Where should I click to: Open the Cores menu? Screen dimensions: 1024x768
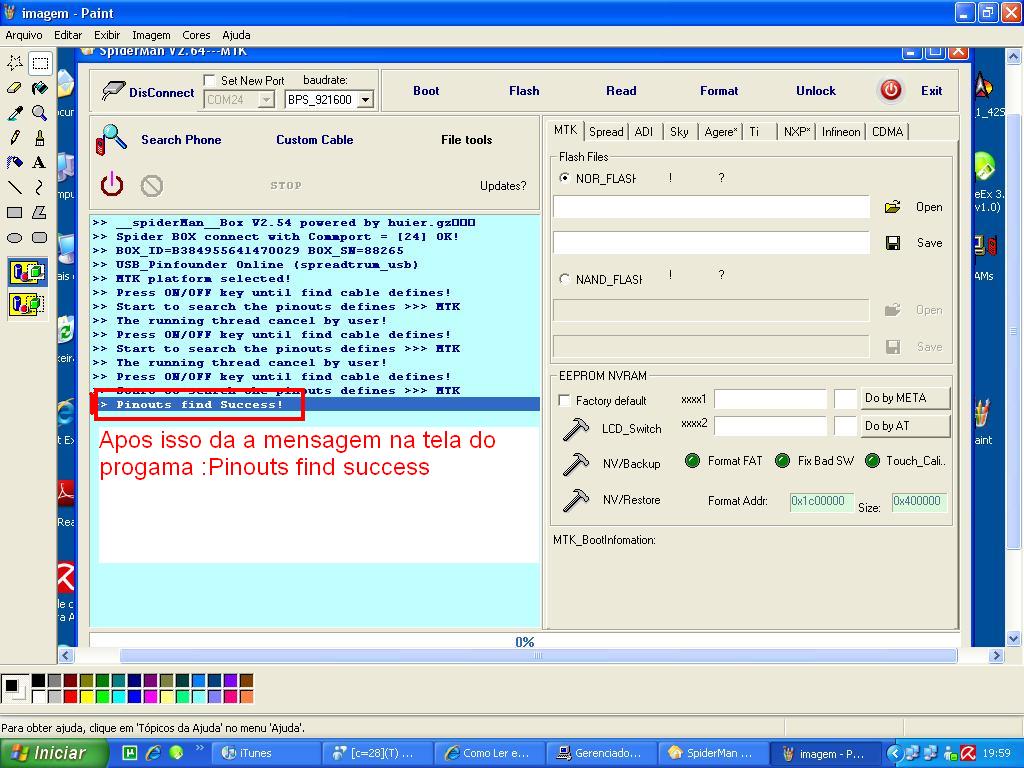196,35
